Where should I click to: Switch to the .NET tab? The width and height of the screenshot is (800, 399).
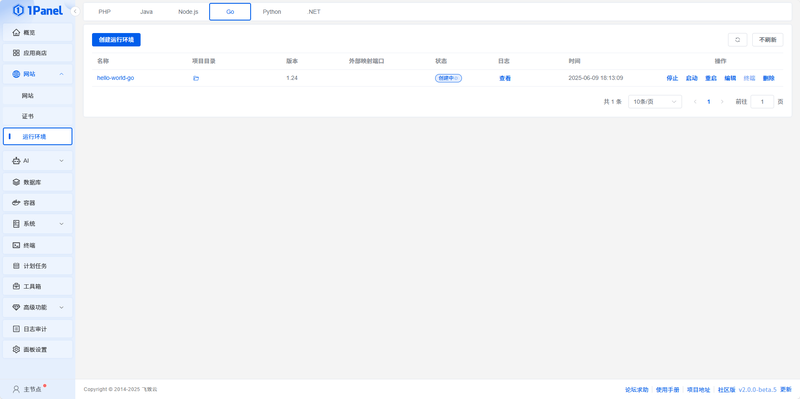pyautogui.click(x=314, y=12)
